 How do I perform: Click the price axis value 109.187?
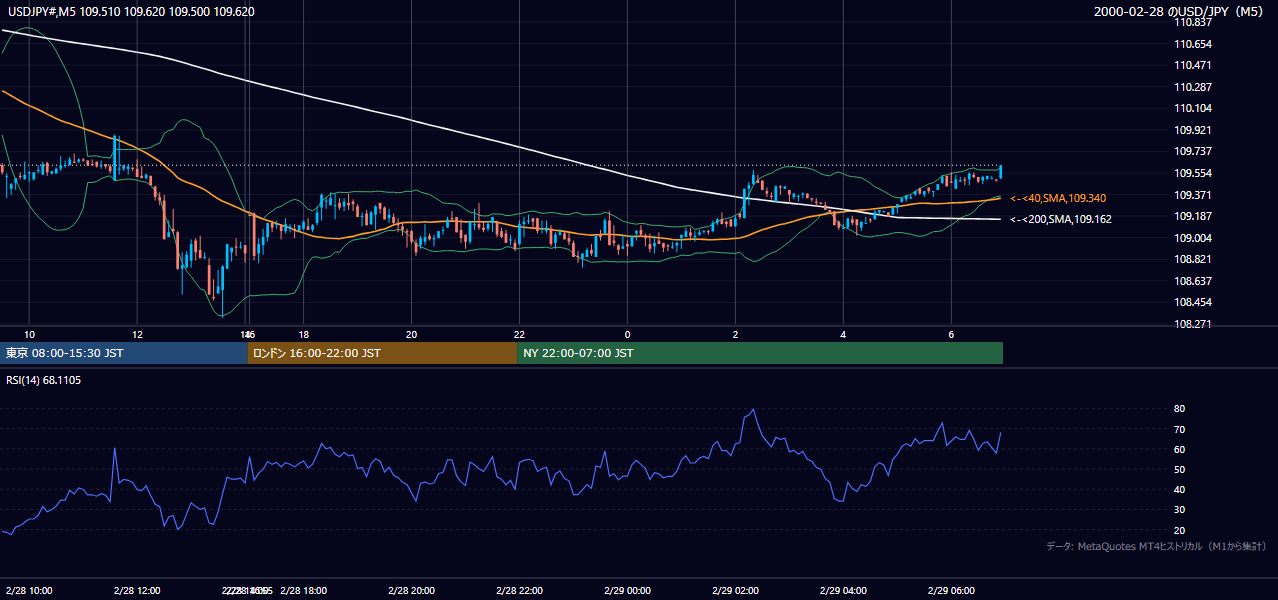[1194, 216]
